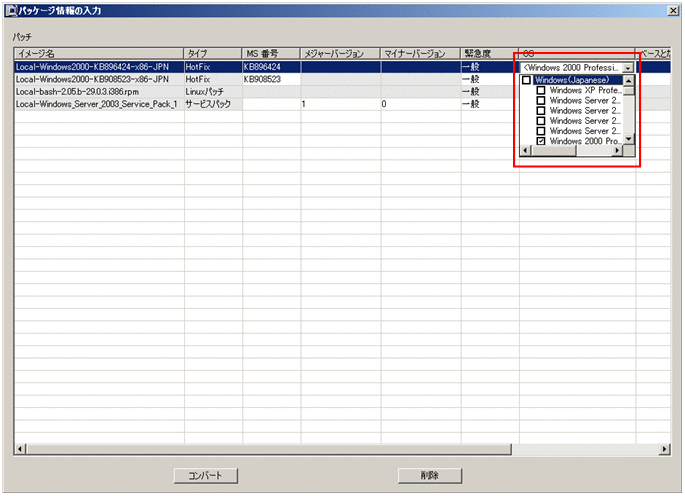The image size is (685, 496).
Task: Click 一般 urgency cell in Service_Pack_1 row
Action: pos(490,104)
